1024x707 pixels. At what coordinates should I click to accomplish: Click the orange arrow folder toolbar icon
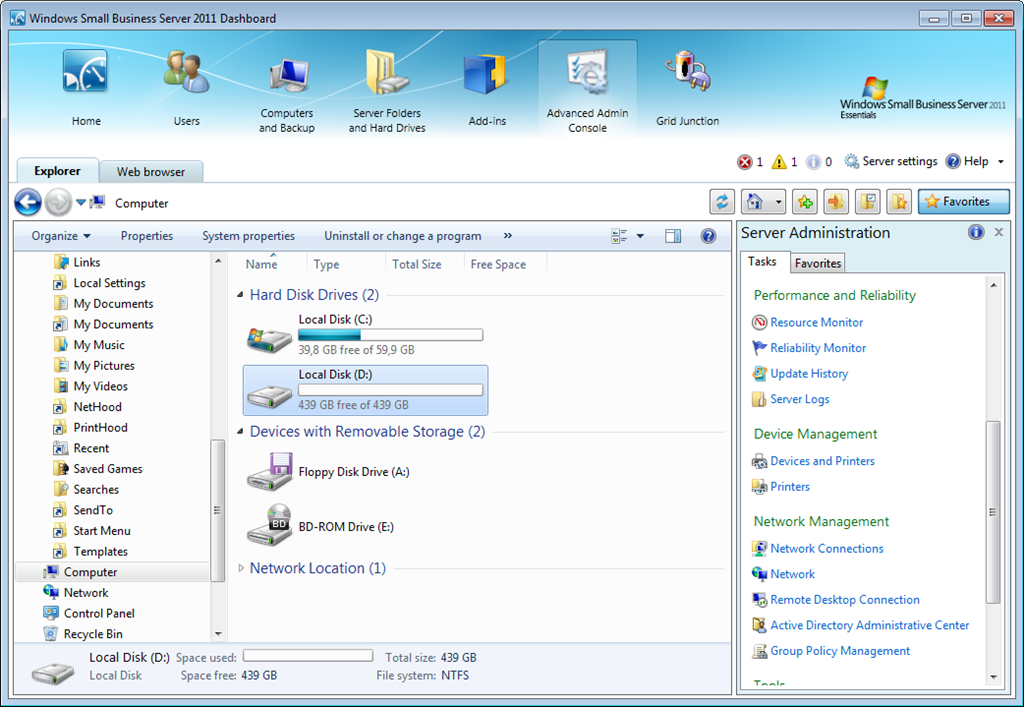pos(836,202)
